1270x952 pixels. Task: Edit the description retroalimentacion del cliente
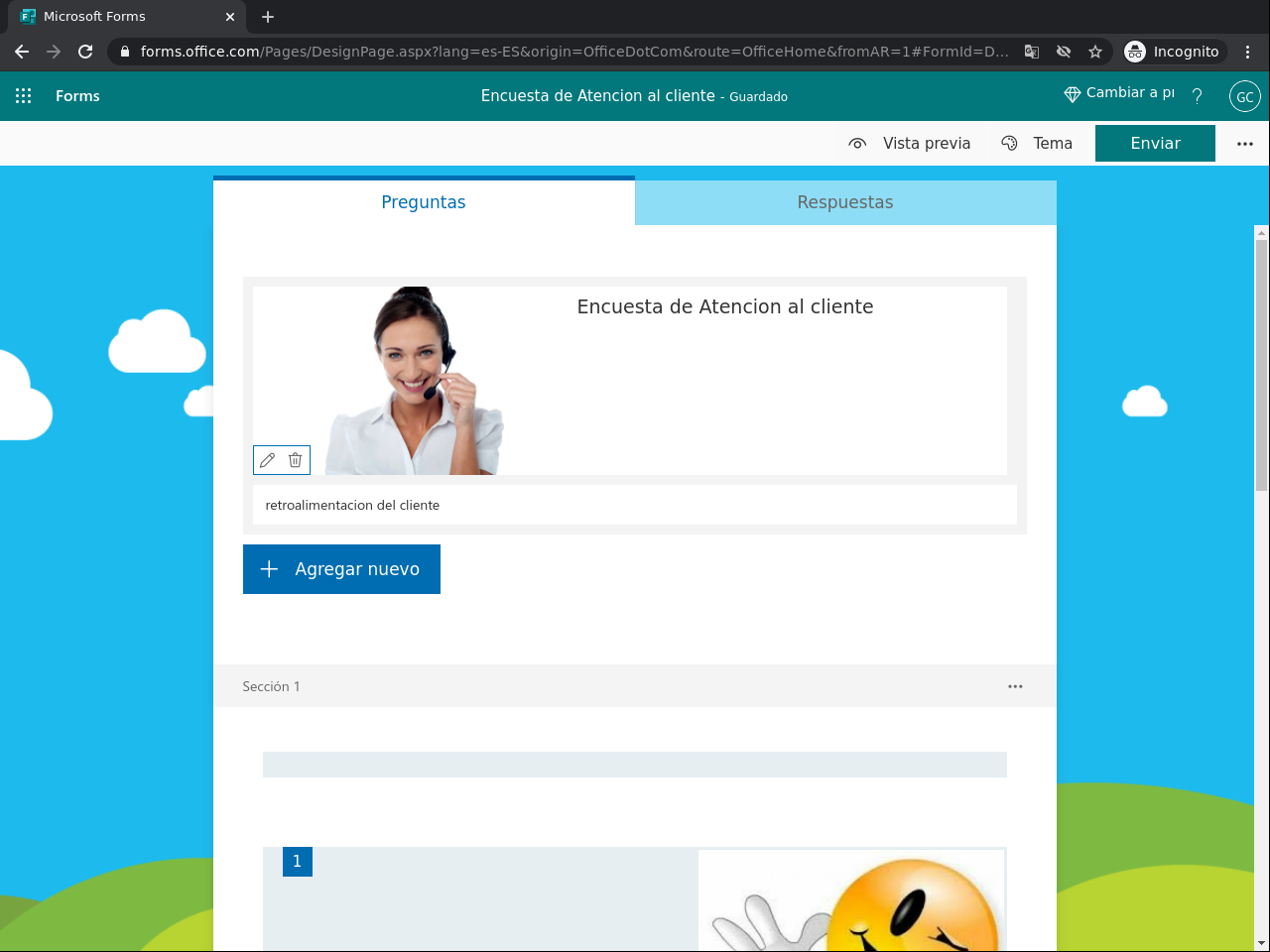click(635, 505)
